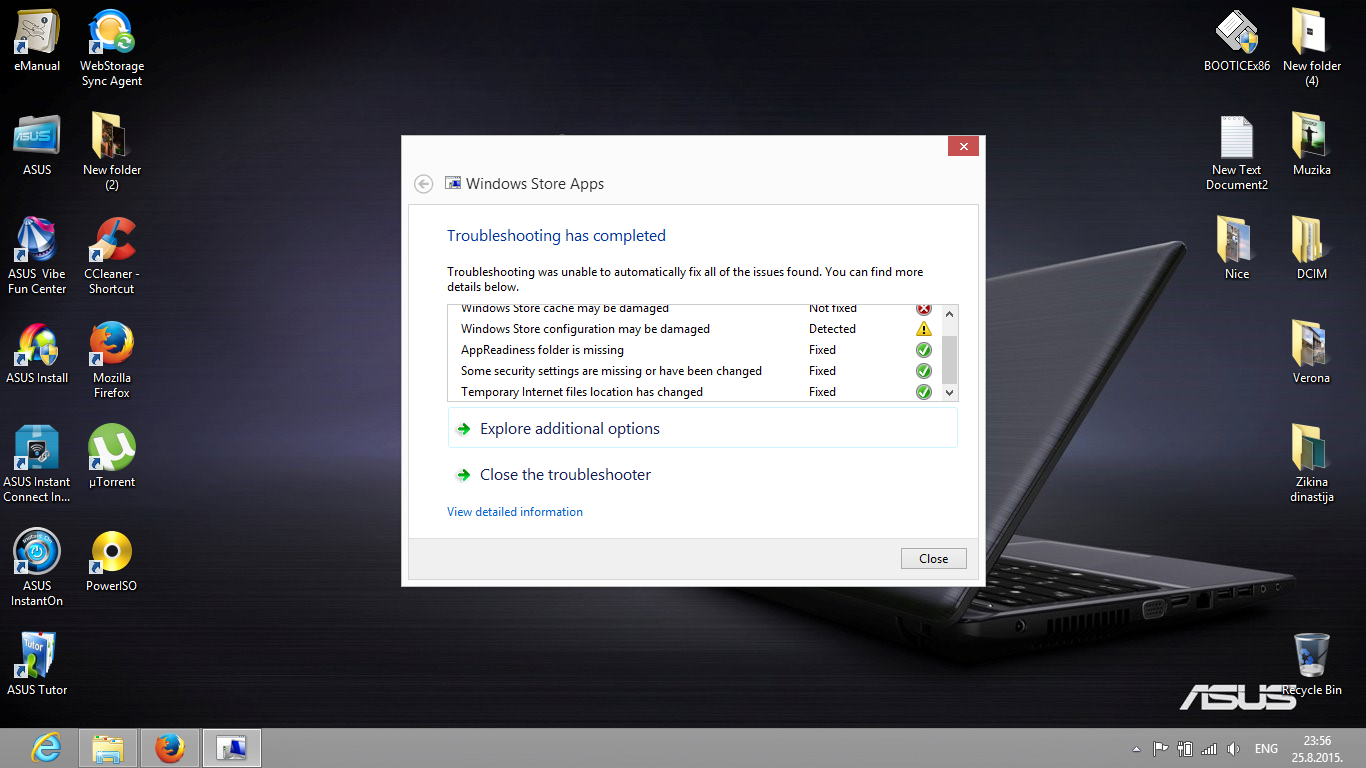Open WebStorage Sync Agent shortcut

[112, 48]
